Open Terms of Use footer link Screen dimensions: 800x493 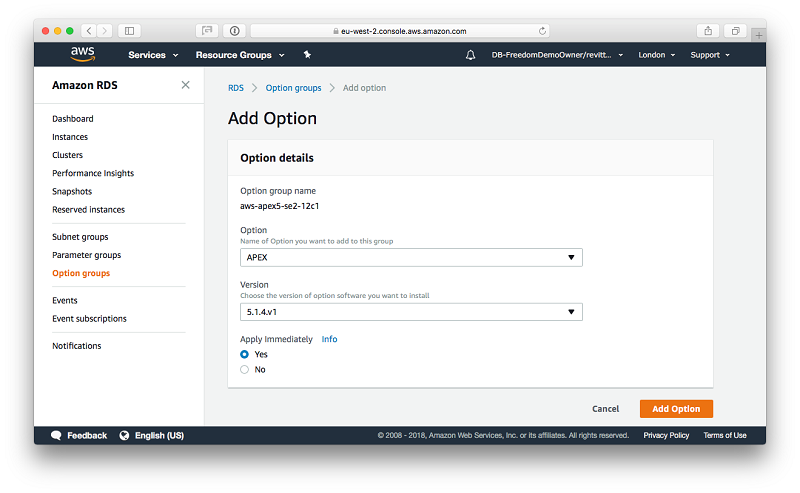click(724, 435)
